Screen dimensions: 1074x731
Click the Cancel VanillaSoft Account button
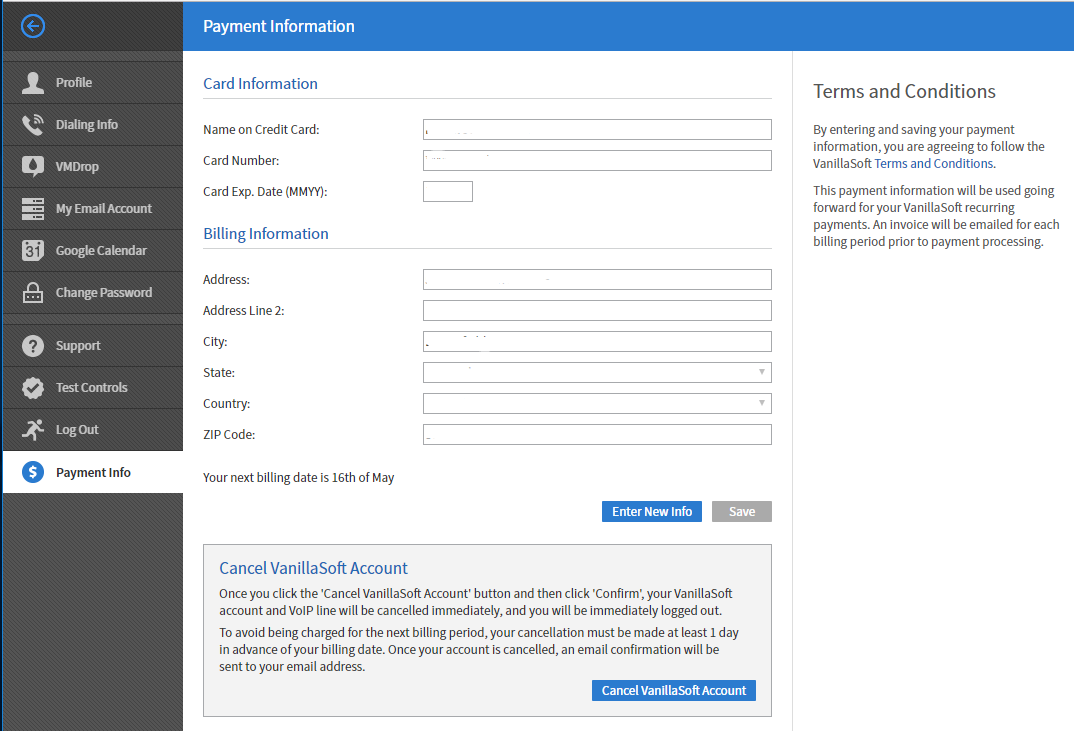point(673,691)
